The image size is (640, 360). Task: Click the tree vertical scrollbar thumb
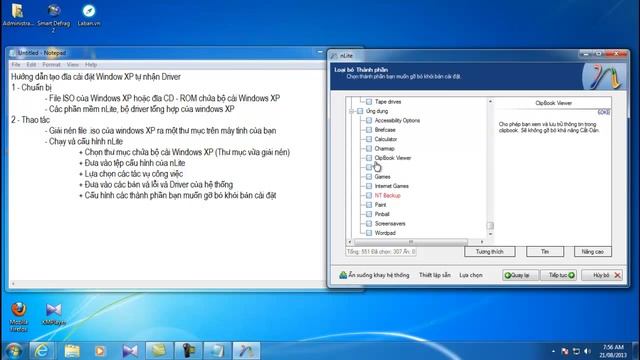pyautogui.click(x=490, y=225)
